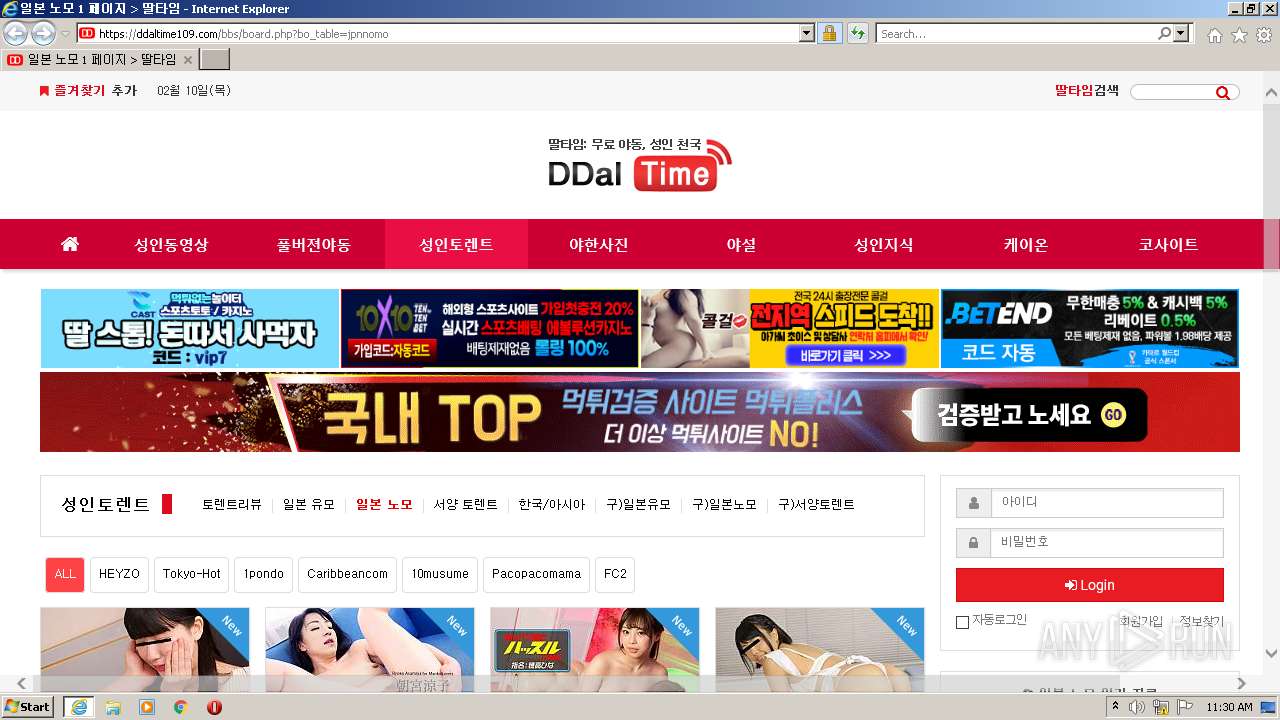Click the 11:30 AM taskbar clock

point(1229,707)
